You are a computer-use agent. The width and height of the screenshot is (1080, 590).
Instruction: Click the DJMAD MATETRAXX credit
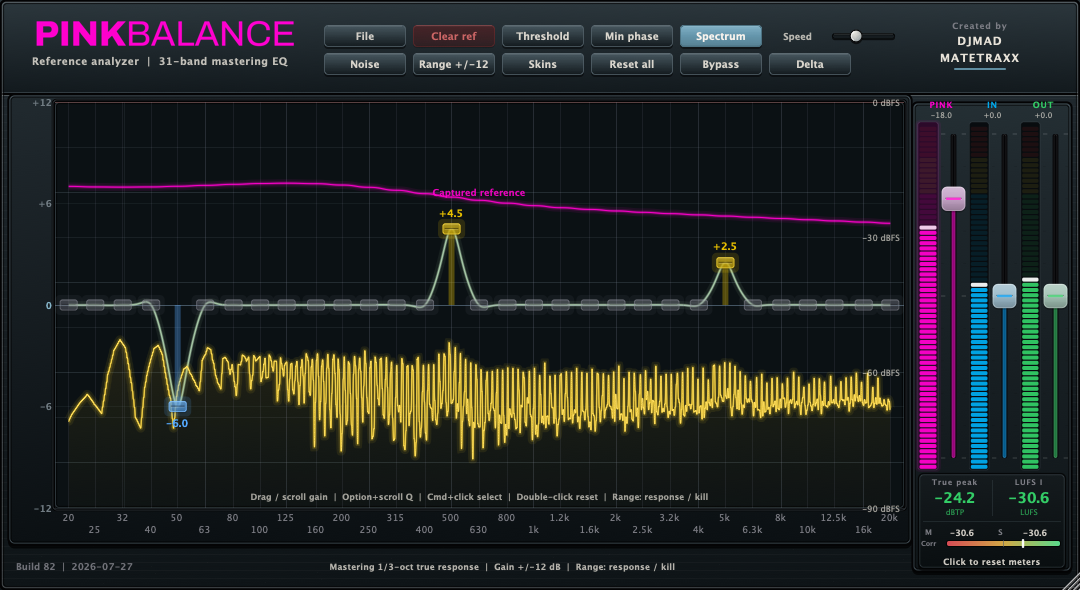tap(979, 50)
